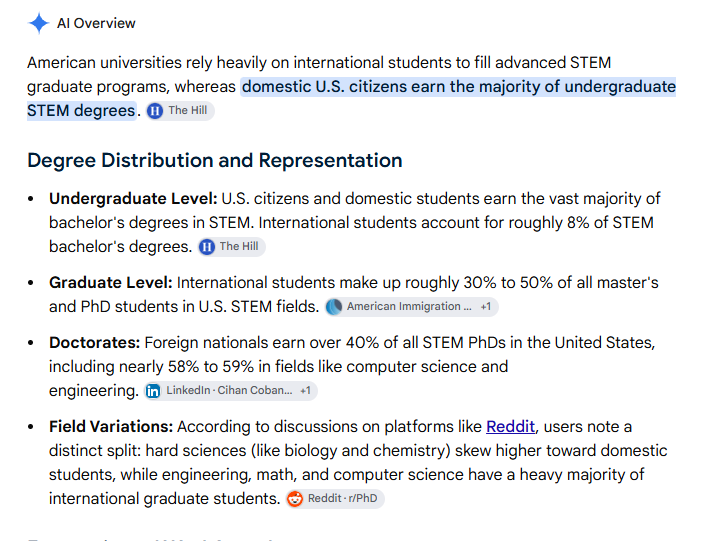Open The Hill icon after the intro paragraph
Image resolution: width=713 pixels, height=541 pixels.
pyautogui.click(x=155, y=111)
